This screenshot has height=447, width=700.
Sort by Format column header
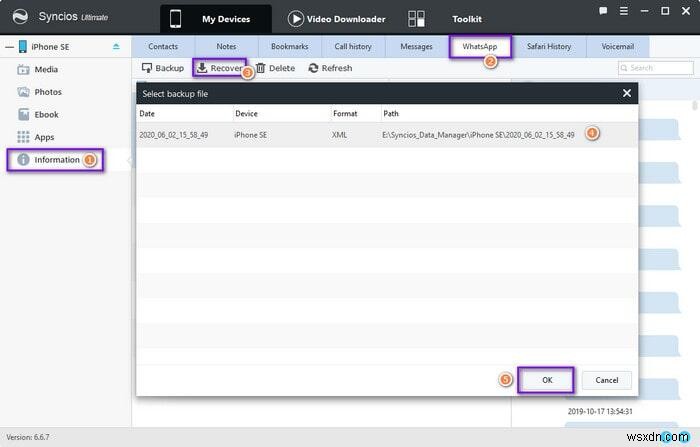[x=356, y=114]
